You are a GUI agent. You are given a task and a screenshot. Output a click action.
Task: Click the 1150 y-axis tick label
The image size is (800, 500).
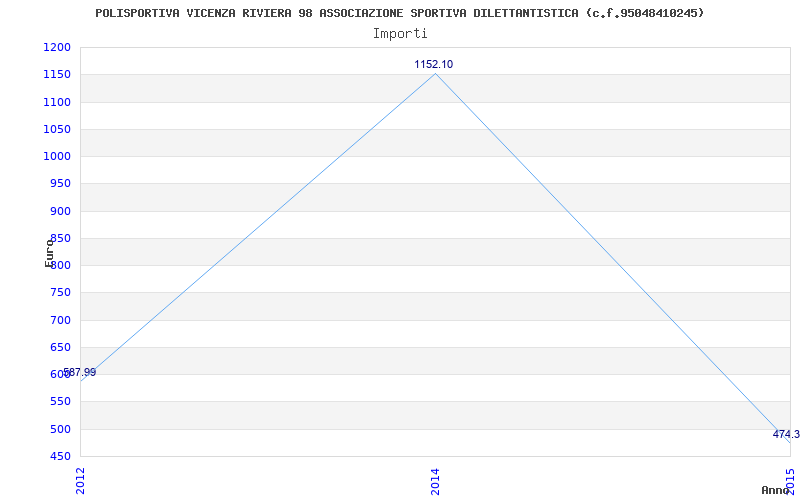[57, 75]
